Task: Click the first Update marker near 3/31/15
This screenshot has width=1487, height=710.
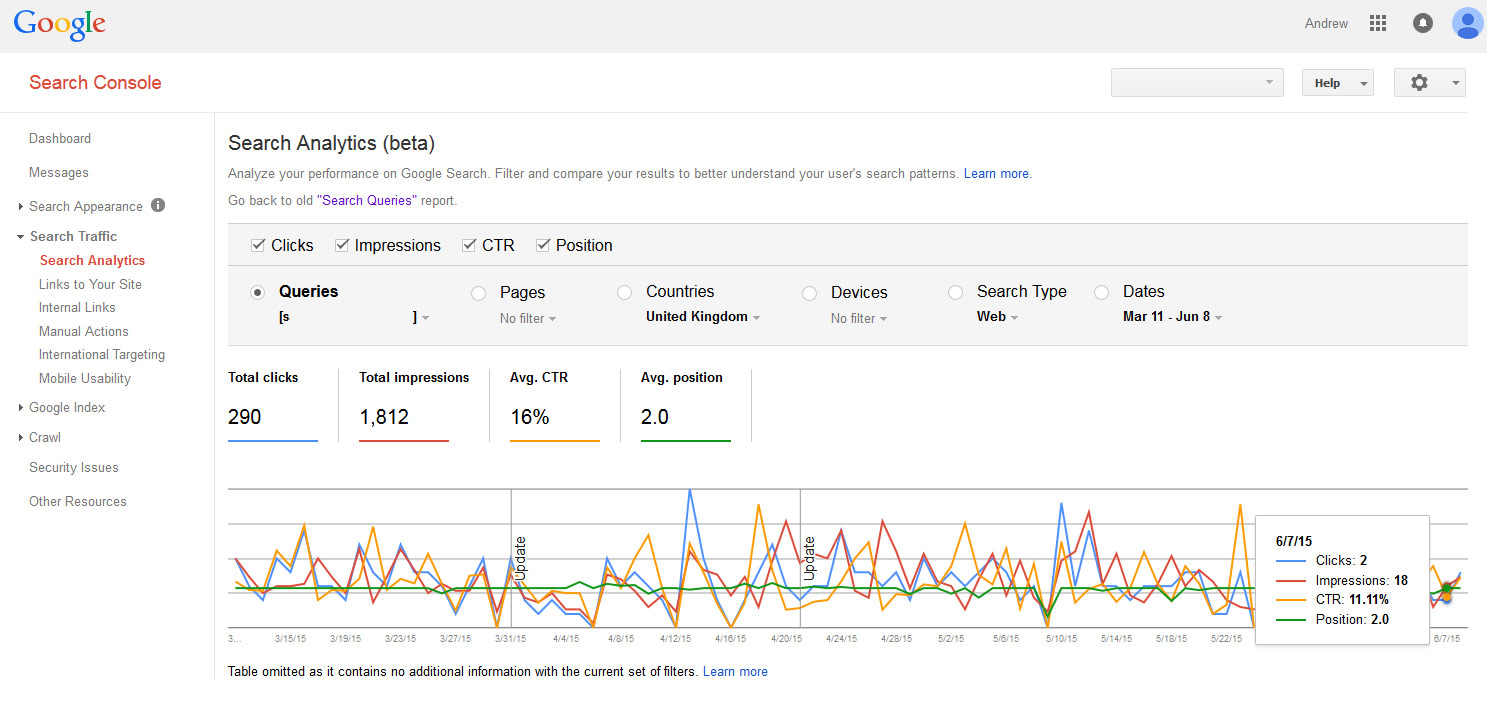Action: 520,558
